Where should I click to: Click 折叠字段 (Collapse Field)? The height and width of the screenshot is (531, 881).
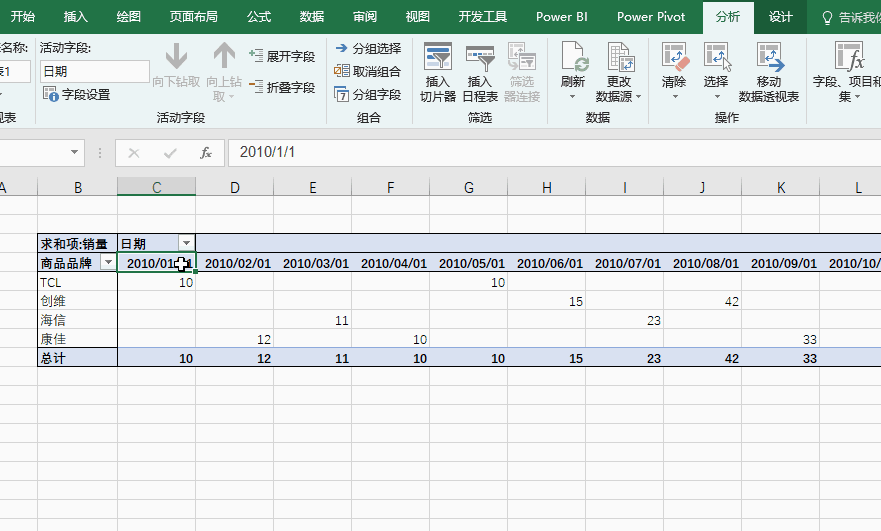tap(282, 87)
